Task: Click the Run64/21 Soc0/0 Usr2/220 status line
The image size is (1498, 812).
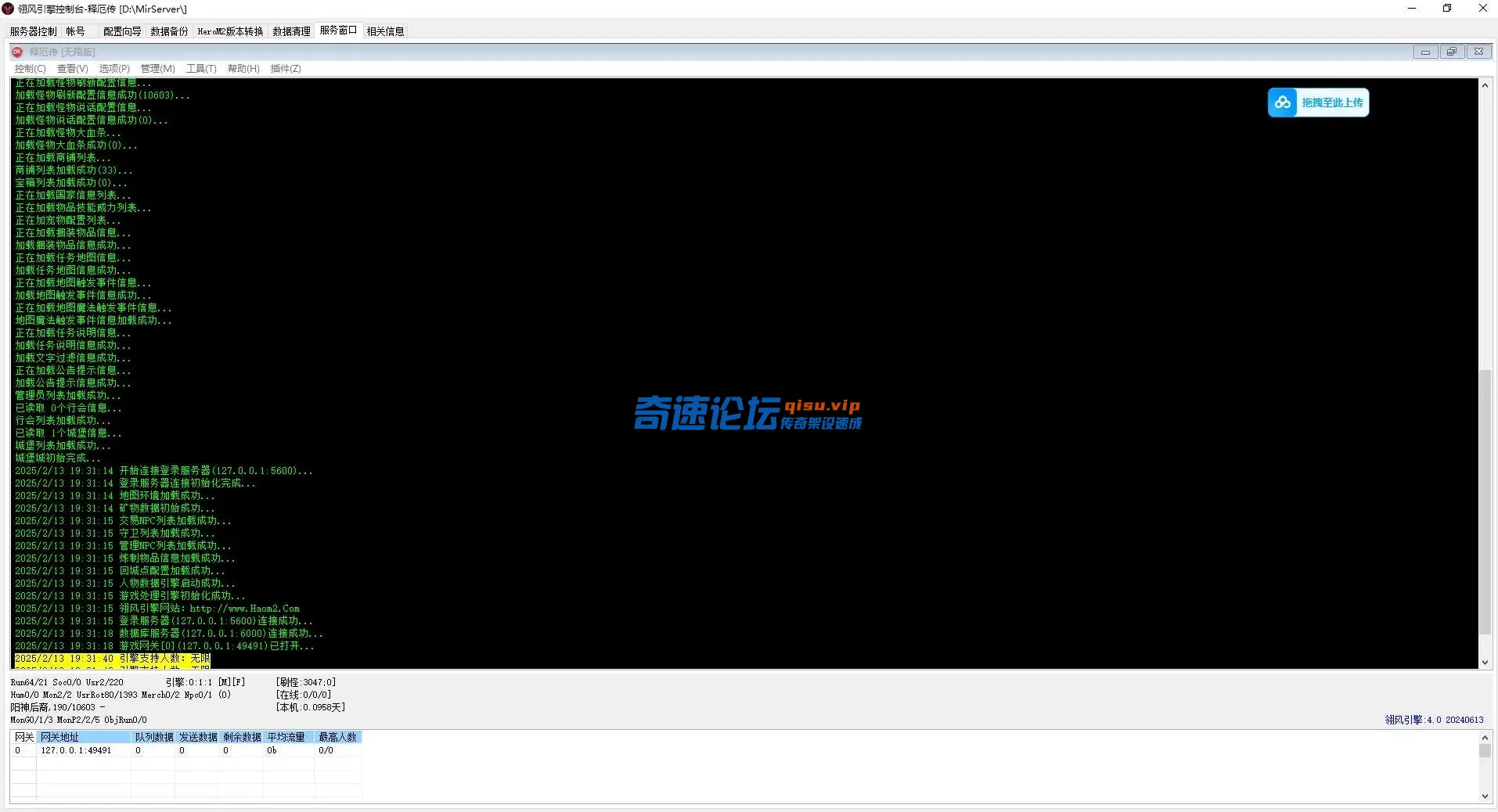Action: pyautogui.click(x=67, y=682)
